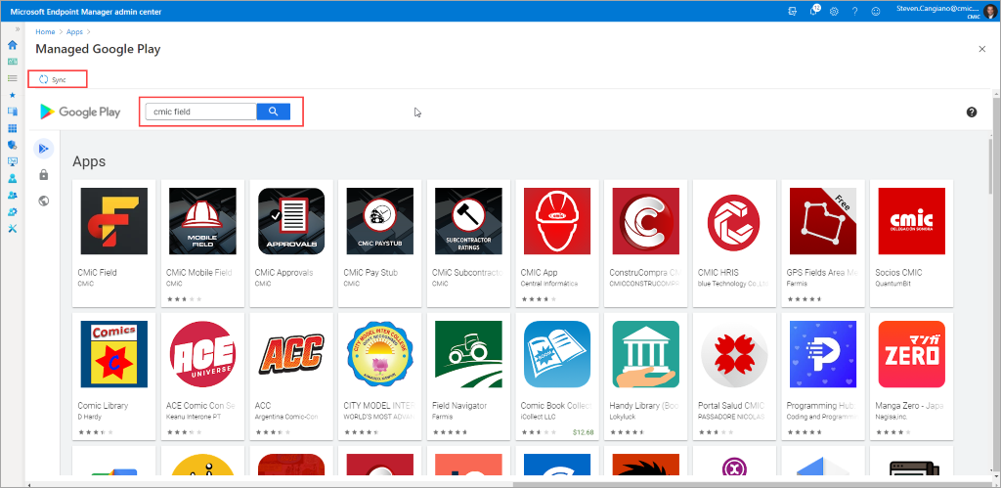Open the Manga Zero app card
1001x488 pixels.
912,376
